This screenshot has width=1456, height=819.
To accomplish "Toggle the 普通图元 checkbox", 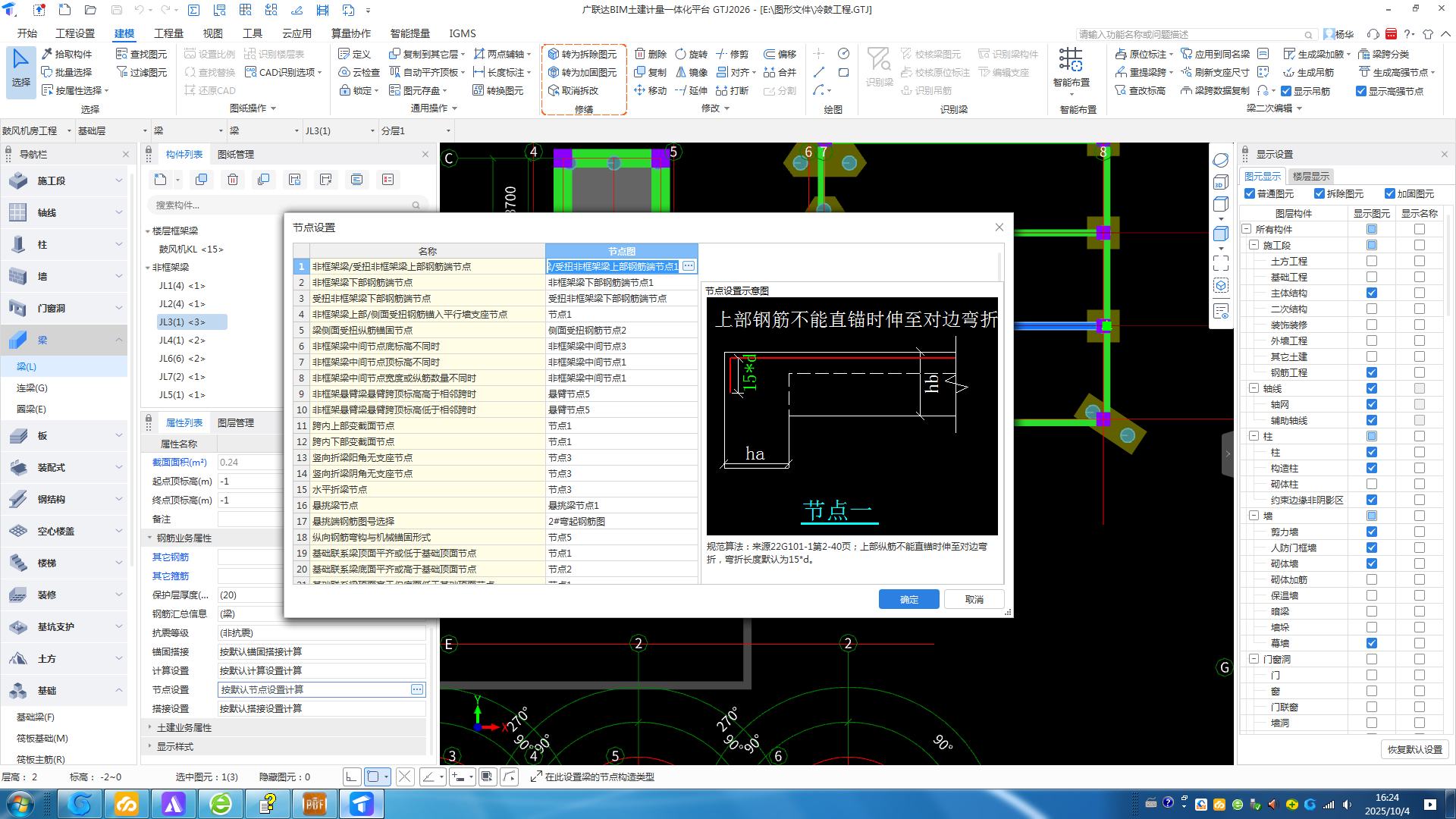I will point(1250,193).
